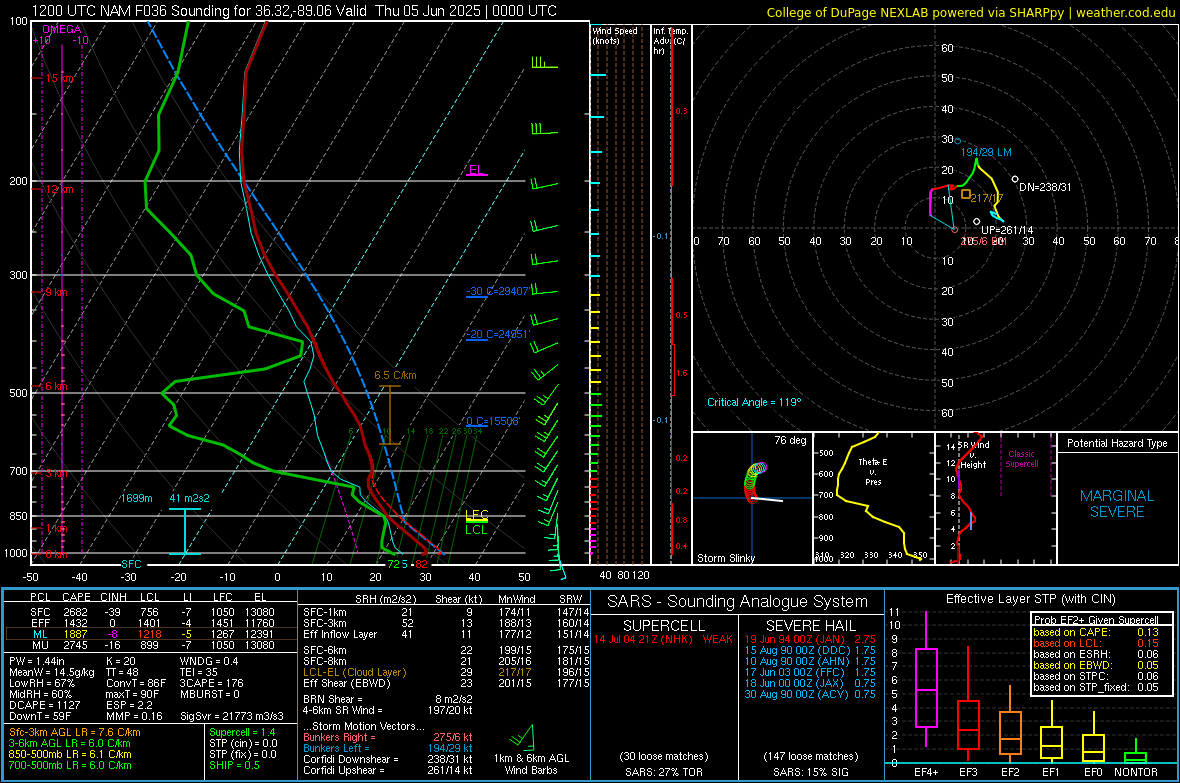1180x783 pixels.
Task: Select the 15 km height marker
Action: (59, 78)
